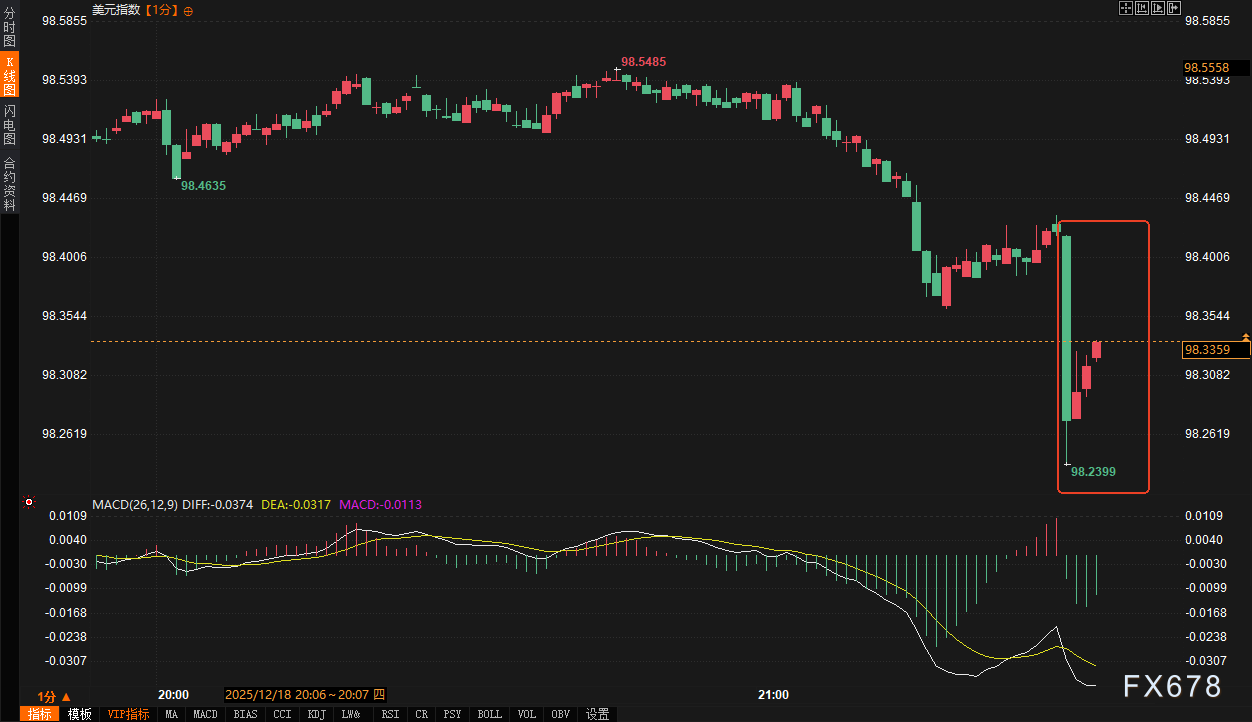Open the 合约资料 side tab

click(x=9, y=184)
